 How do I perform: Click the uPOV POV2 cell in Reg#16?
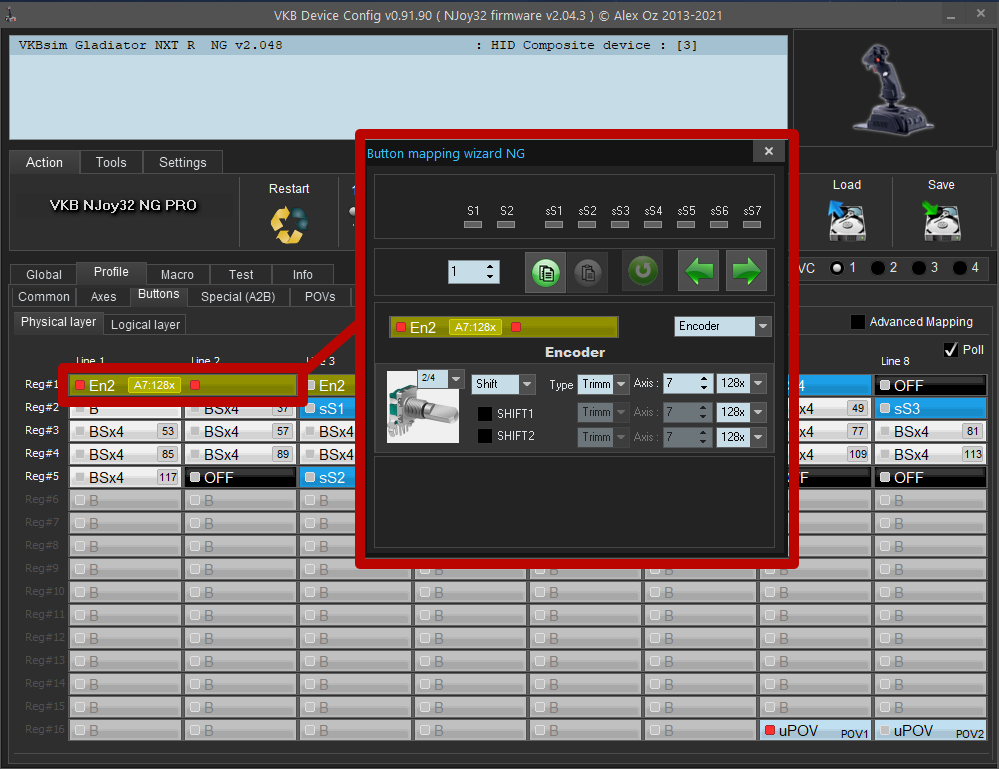pyautogui.click(x=930, y=731)
